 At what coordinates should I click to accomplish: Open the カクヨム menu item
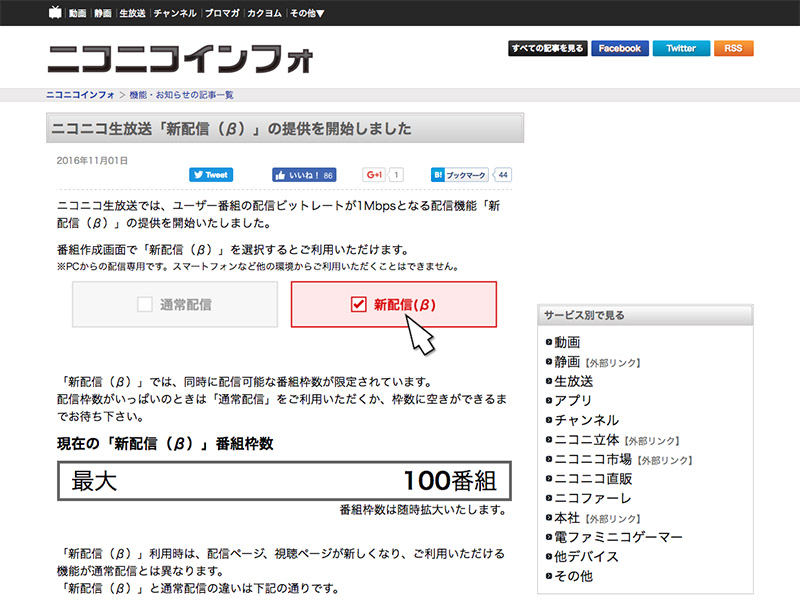tap(264, 13)
